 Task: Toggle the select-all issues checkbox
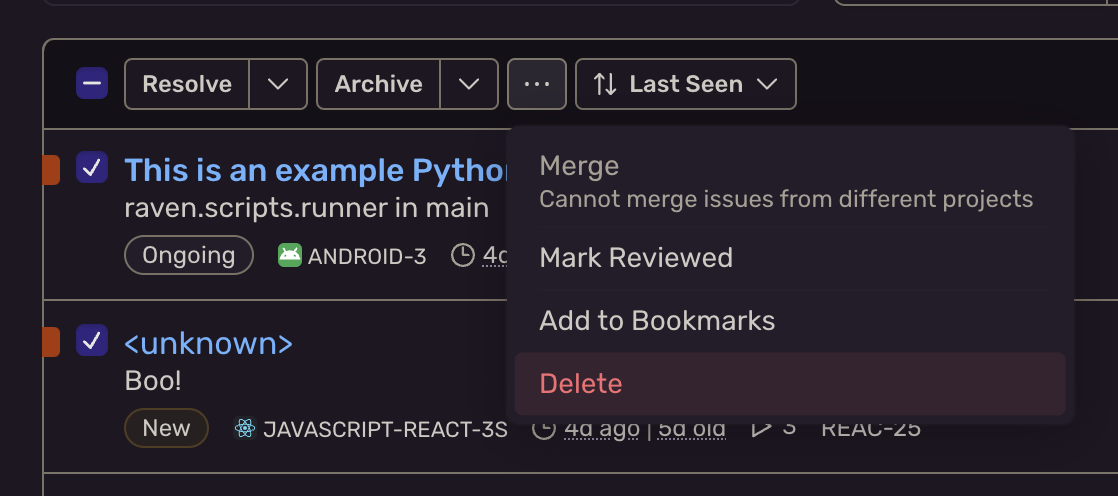tap(92, 83)
